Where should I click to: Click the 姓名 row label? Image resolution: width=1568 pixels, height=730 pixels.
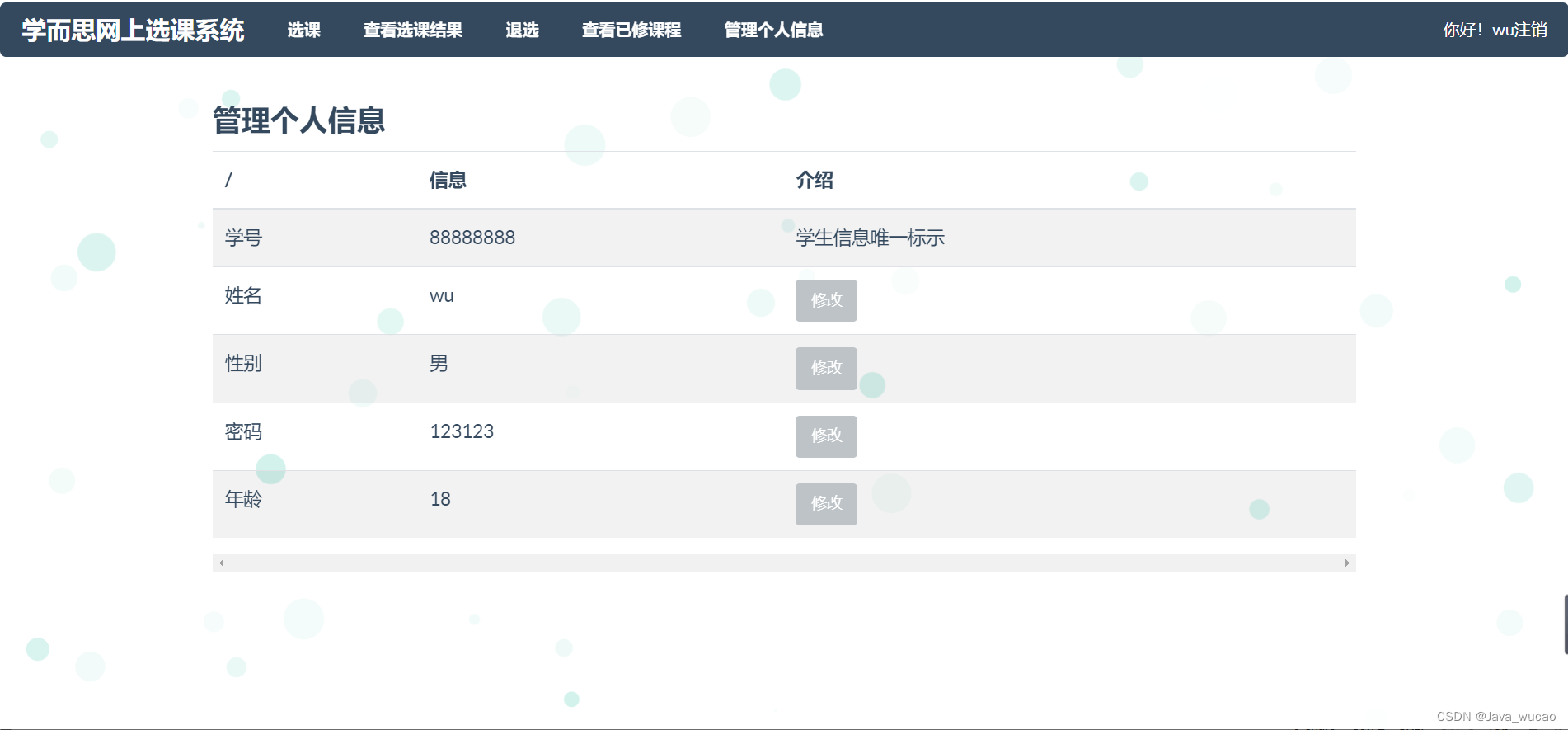[x=243, y=295]
